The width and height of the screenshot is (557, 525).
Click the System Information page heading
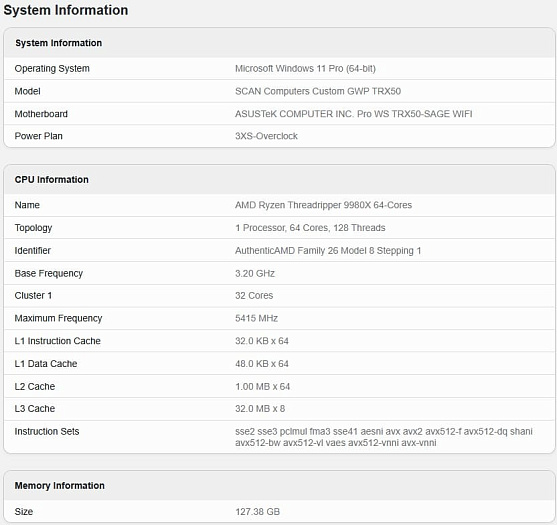[x=66, y=10]
